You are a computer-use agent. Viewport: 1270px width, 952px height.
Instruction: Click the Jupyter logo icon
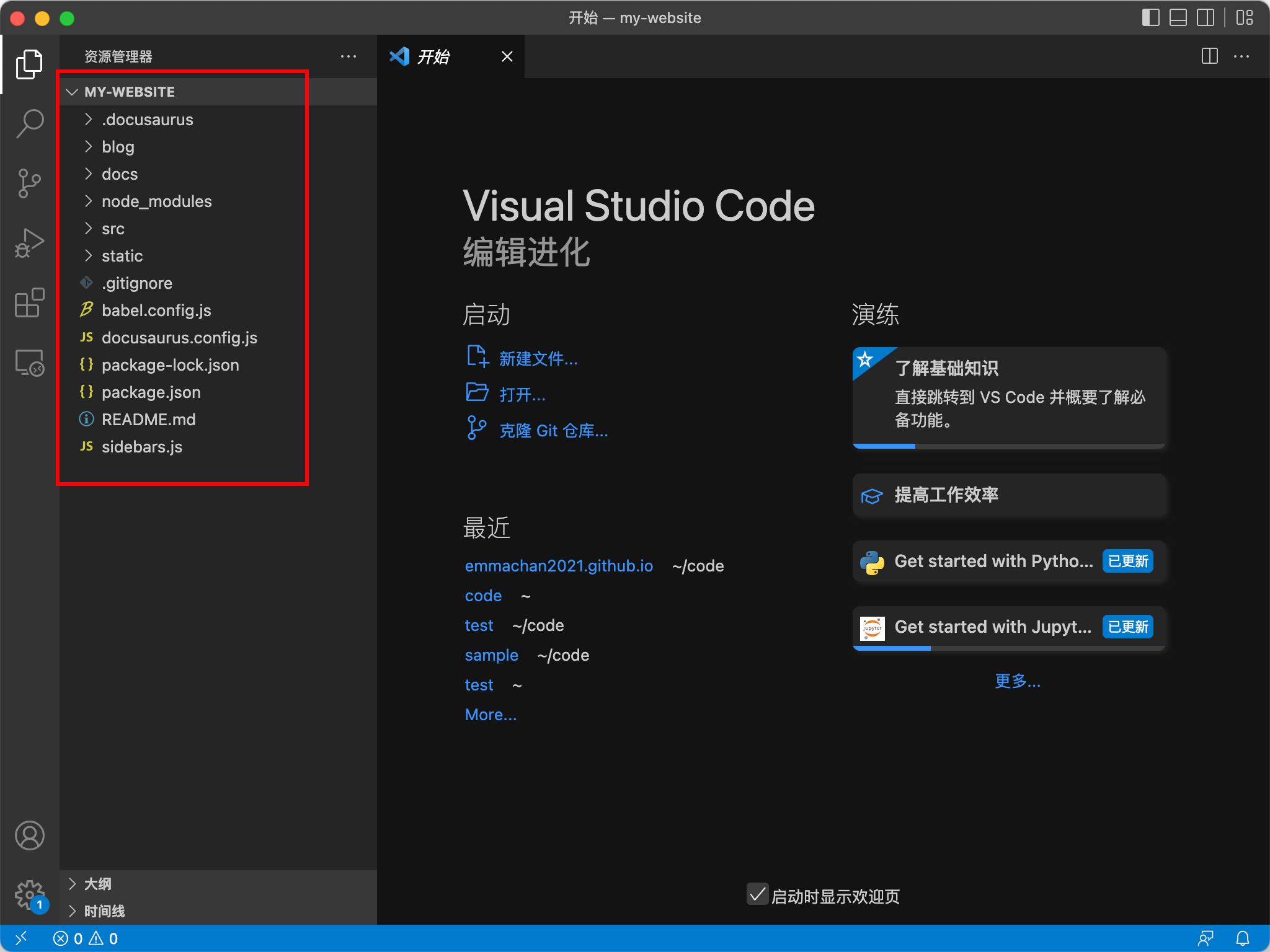click(872, 628)
